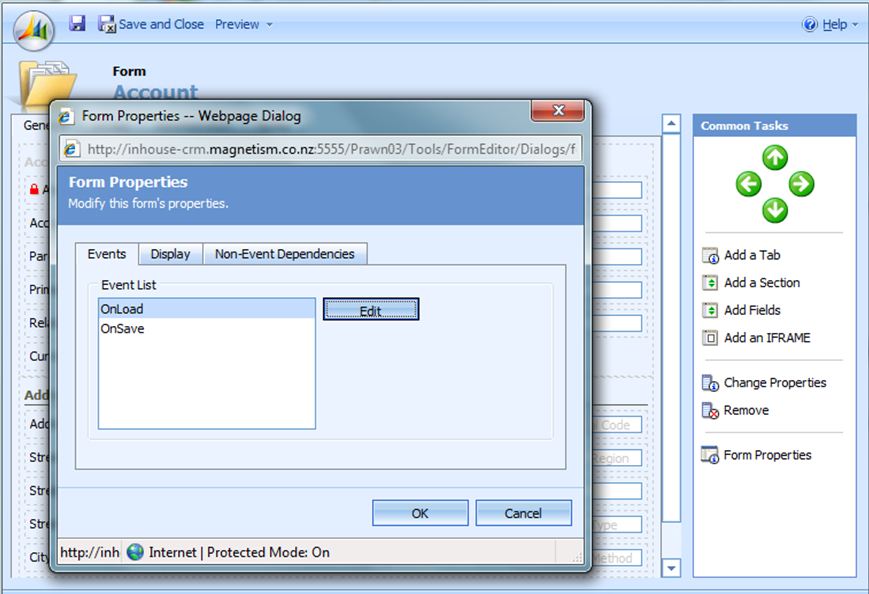869x594 pixels.
Task: Click the green up arrow
Action: click(775, 158)
